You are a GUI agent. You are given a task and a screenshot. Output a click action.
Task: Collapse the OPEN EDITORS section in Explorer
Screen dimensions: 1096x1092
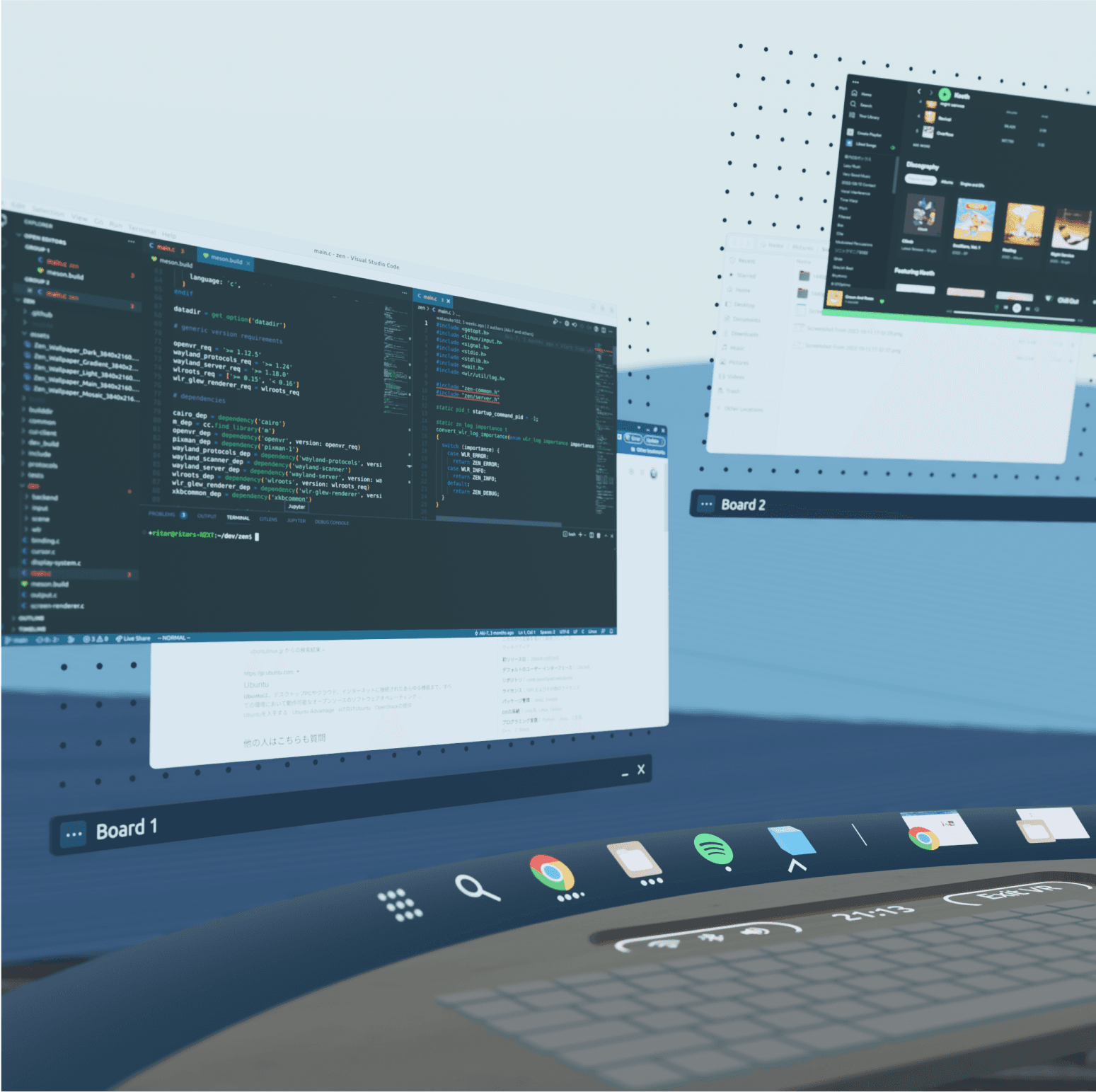point(42,238)
